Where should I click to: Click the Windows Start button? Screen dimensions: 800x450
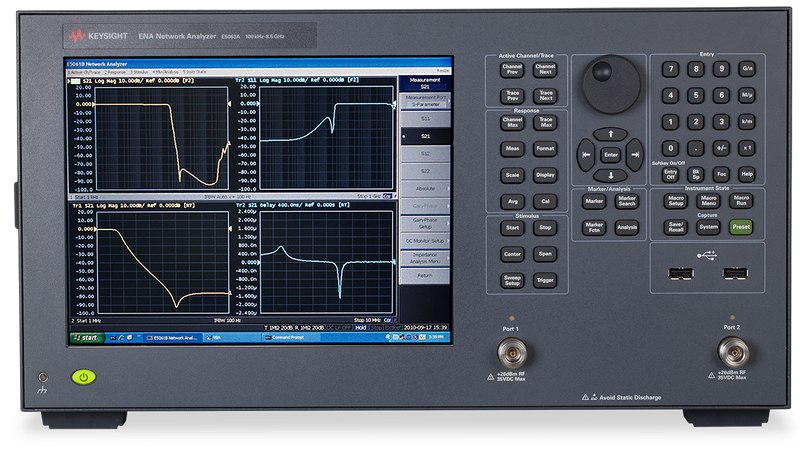85,338
